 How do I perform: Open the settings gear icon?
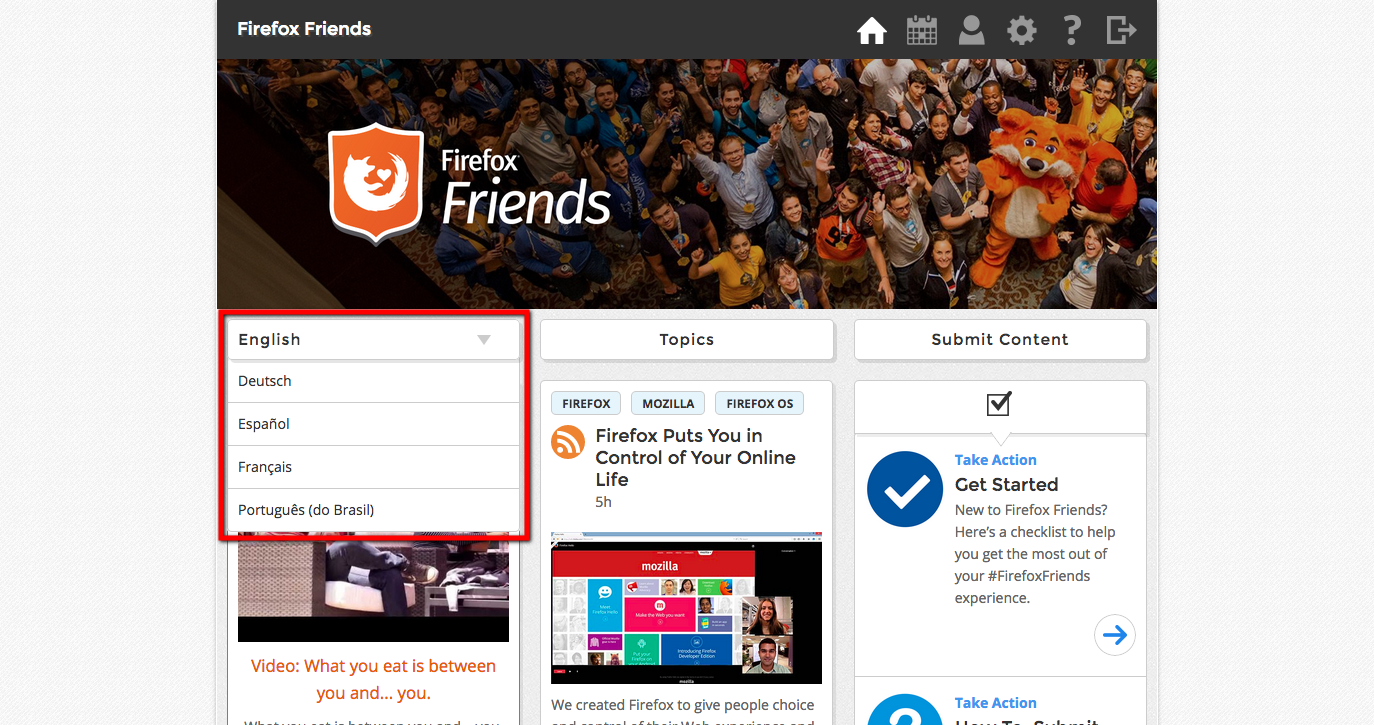click(1021, 30)
